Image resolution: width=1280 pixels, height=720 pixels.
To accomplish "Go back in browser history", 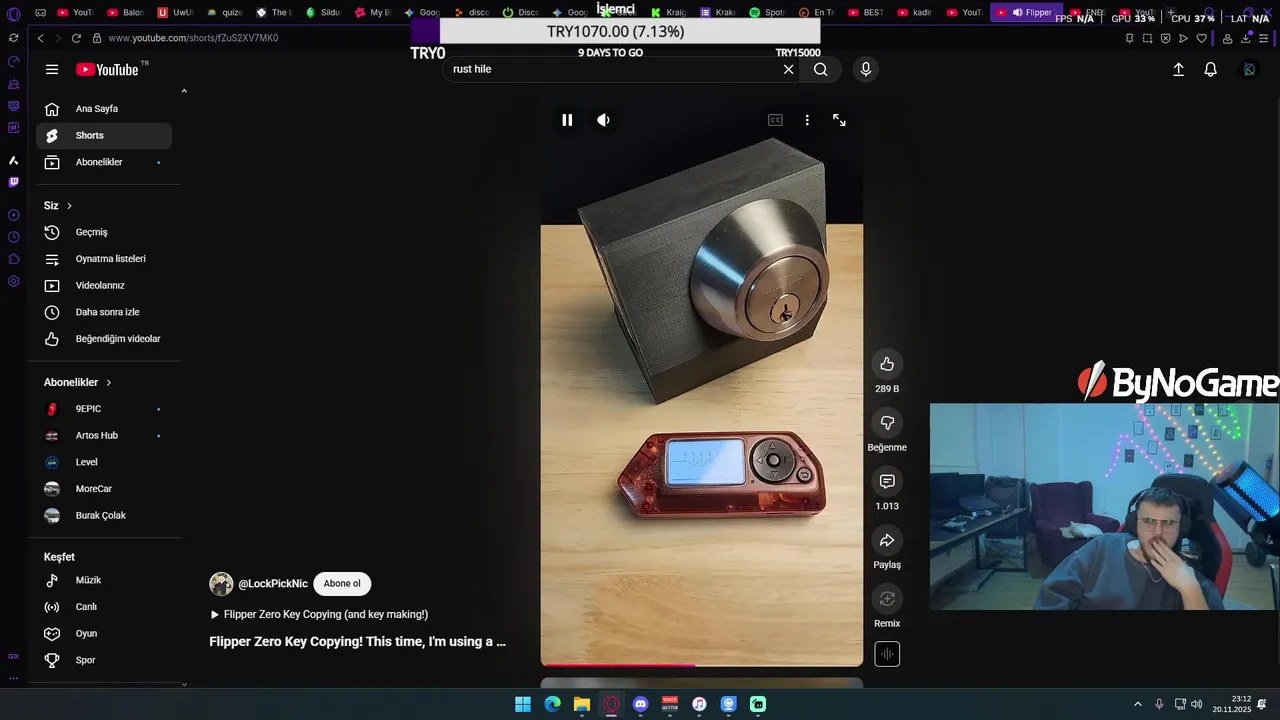I will [x=40, y=38].
